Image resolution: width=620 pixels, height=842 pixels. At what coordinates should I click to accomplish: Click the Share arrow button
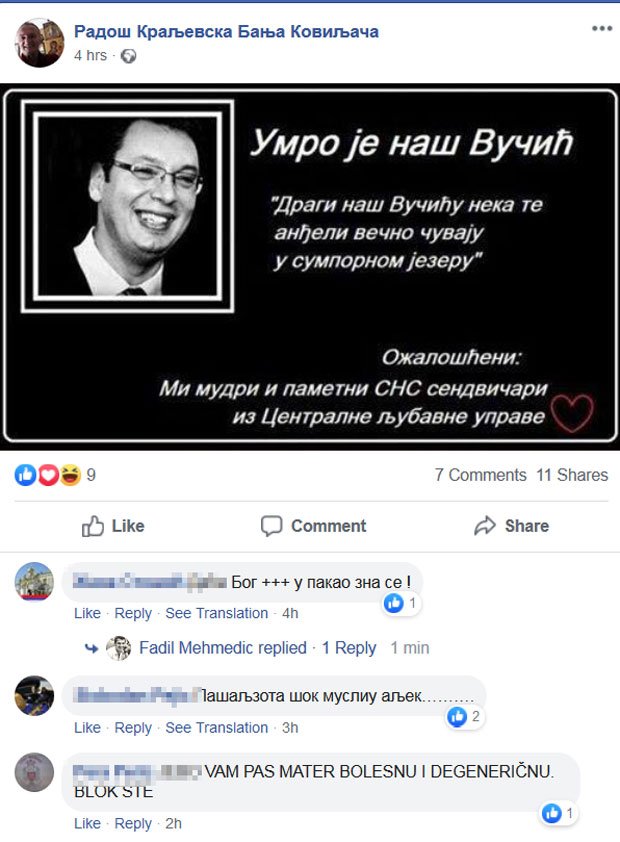tap(512, 526)
